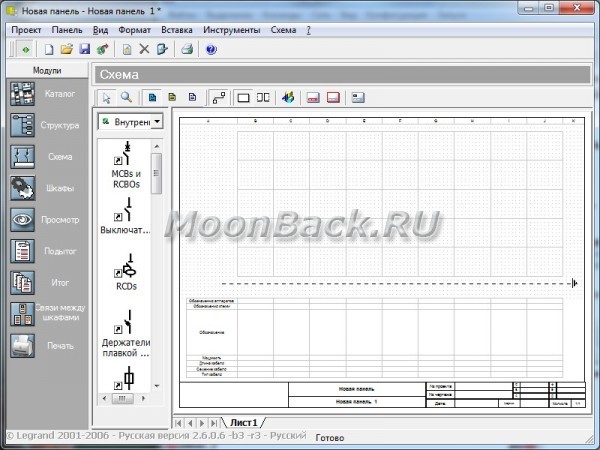Open the Шкафы module gear icon

tap(23, 188)
